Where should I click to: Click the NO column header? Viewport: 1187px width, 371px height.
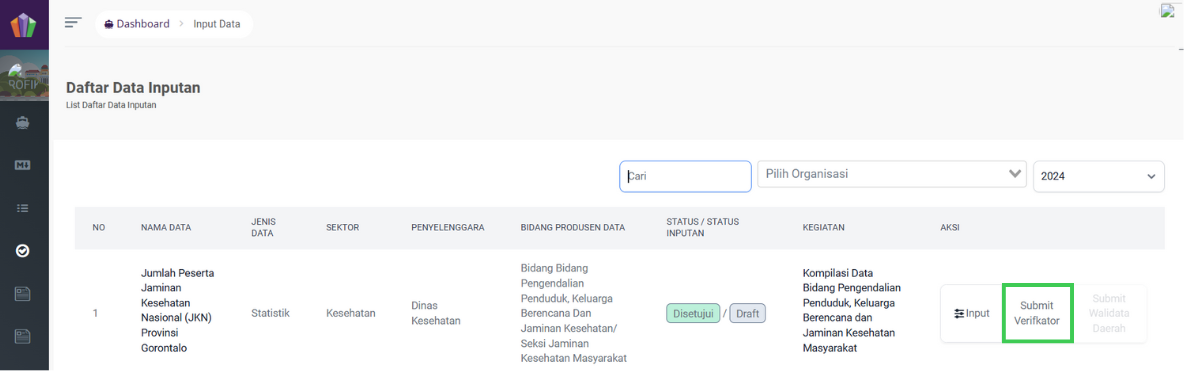98,227
